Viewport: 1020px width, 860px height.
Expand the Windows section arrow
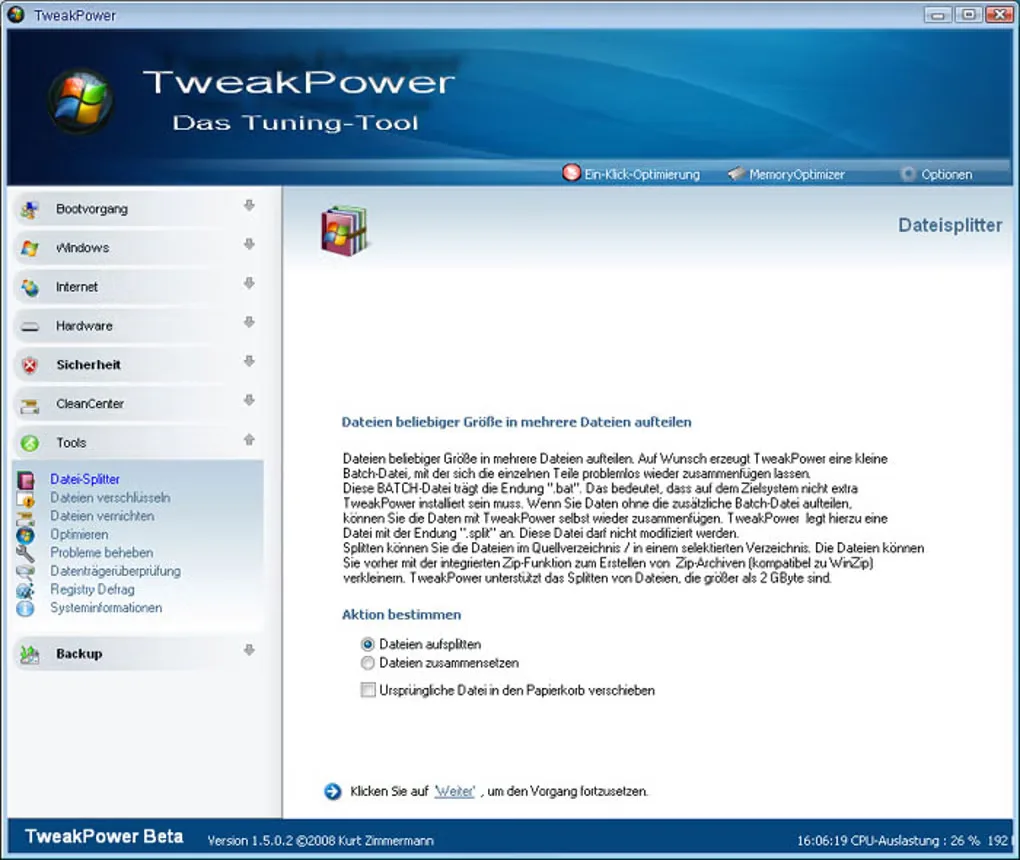coord(249,245)
